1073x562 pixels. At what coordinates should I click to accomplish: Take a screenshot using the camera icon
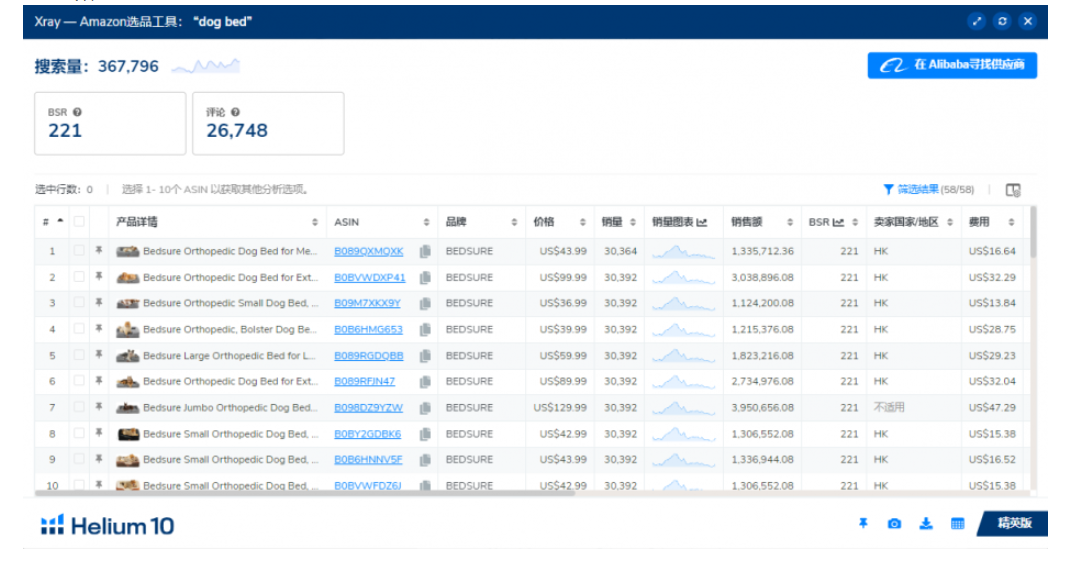click(894, 524)
